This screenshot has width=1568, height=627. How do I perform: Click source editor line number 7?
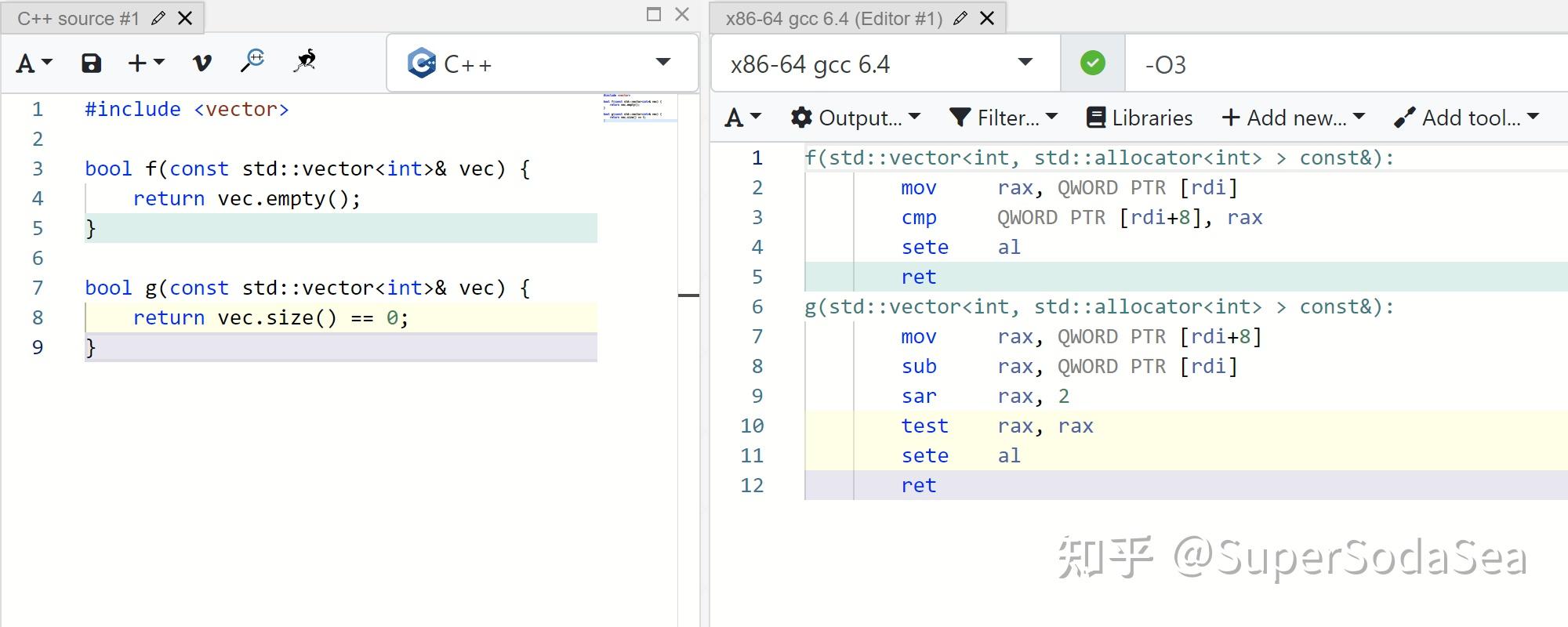tap(38, 288)
